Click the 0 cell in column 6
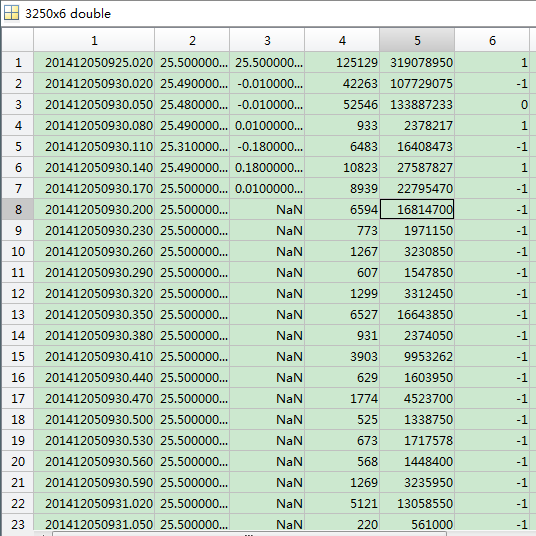 click(492, 104)
